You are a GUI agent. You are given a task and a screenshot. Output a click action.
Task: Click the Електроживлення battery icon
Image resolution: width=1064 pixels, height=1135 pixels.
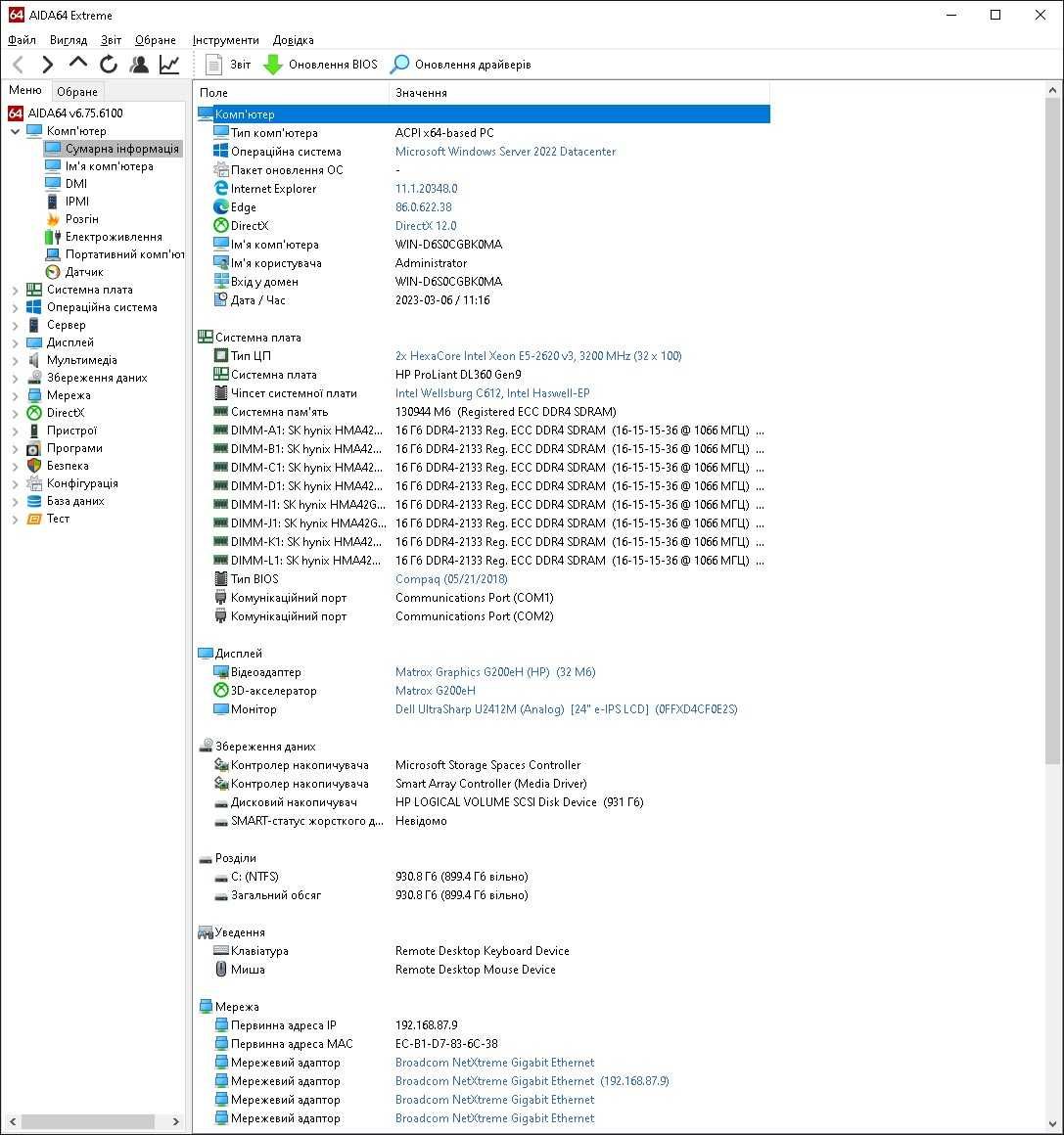(x=53, y=237)
